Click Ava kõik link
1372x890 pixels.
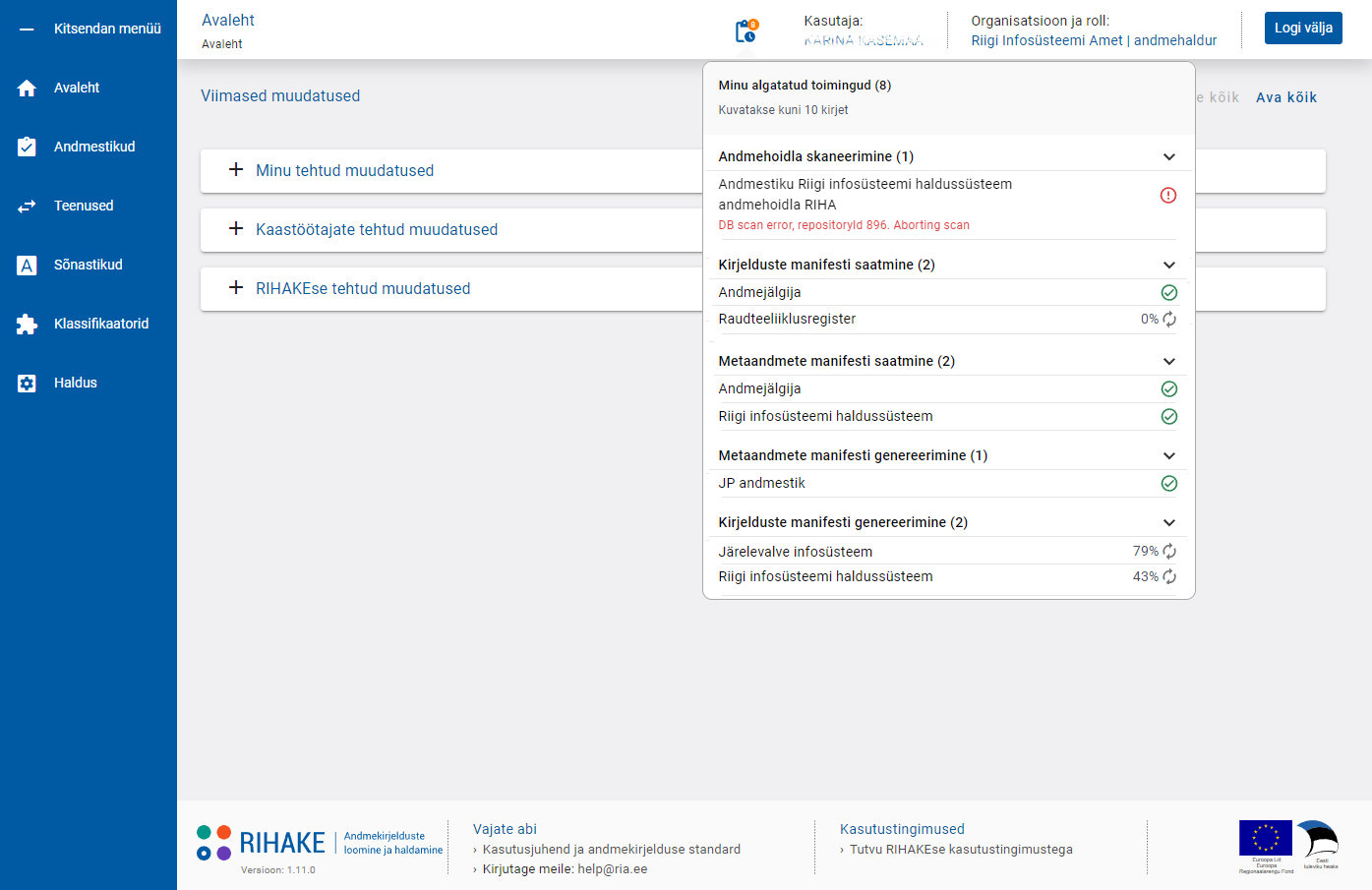(1285, 97)
